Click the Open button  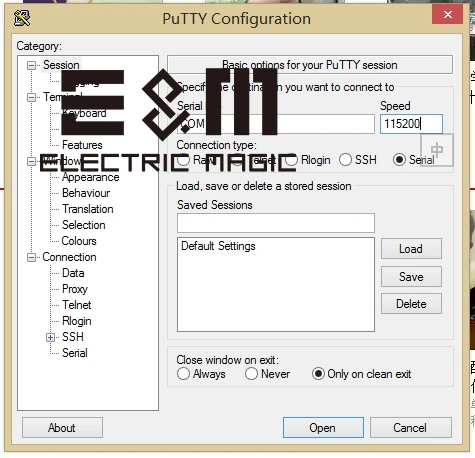coord(323,428)
